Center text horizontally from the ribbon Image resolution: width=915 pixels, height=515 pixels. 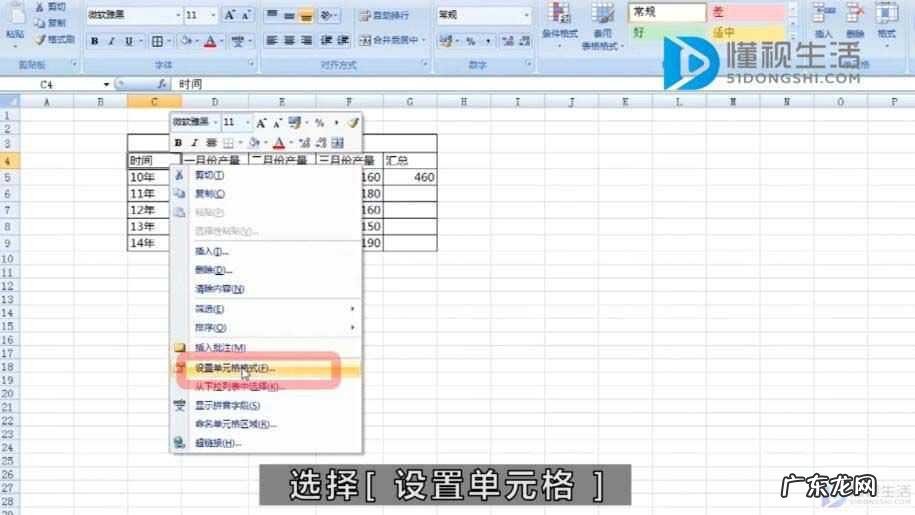click(289, 40)
